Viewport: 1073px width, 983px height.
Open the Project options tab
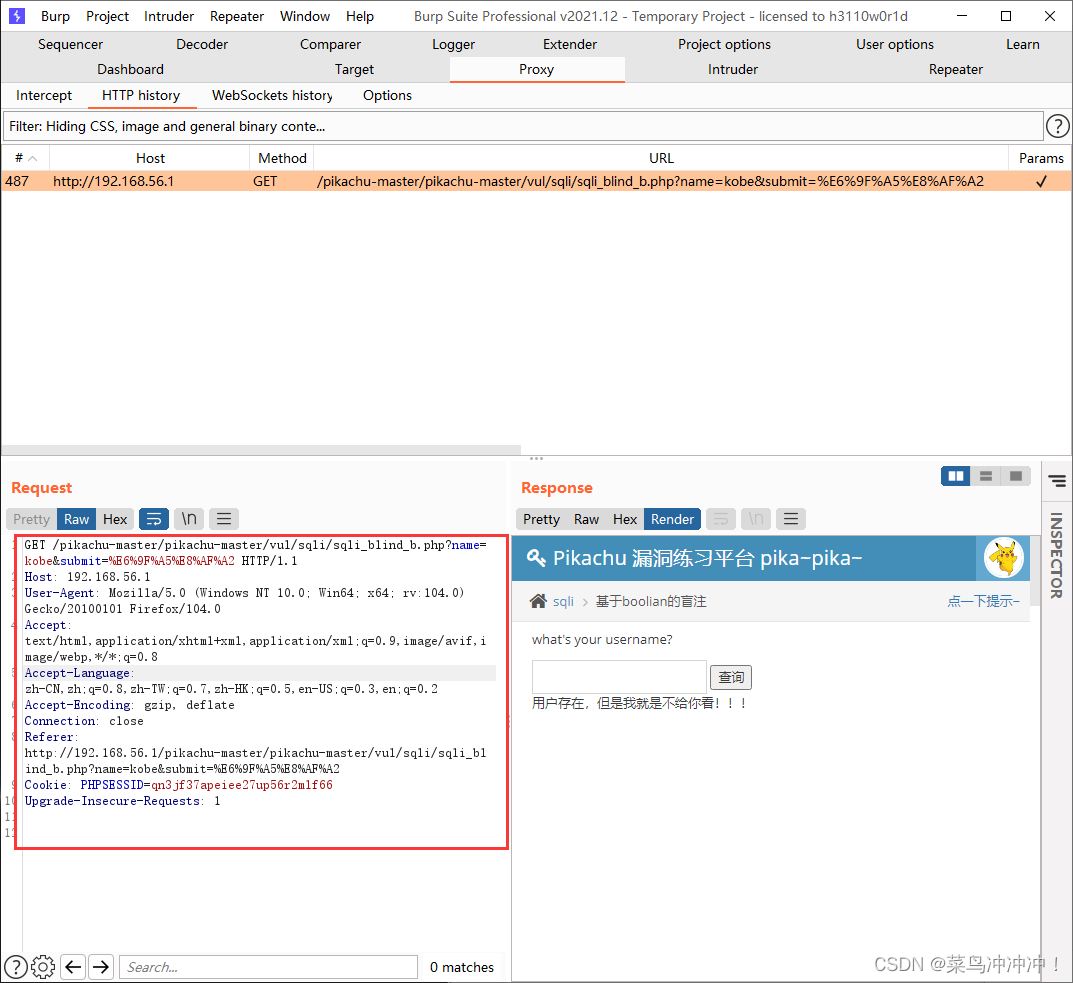point(725,44)
